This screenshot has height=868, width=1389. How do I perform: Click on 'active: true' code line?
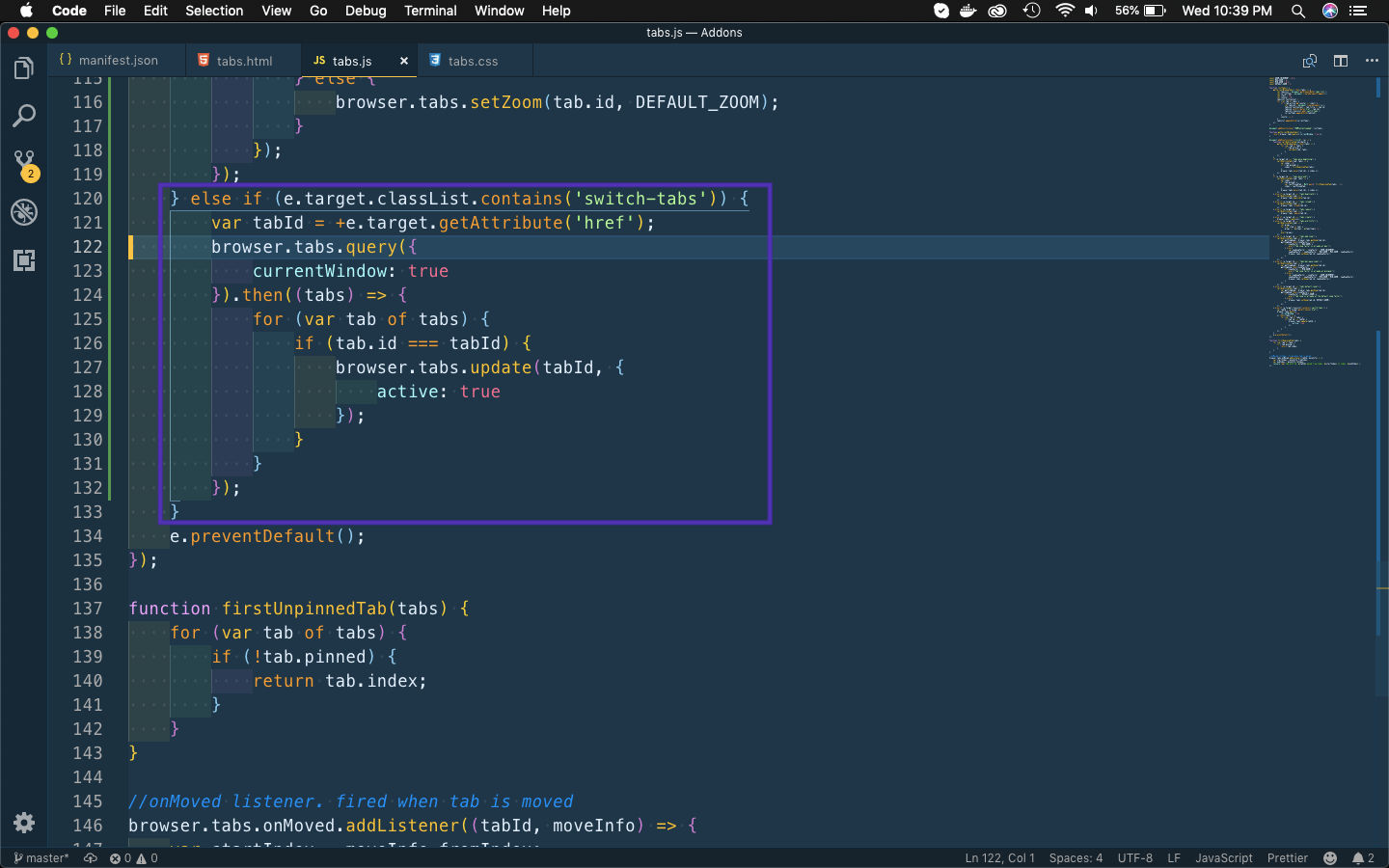point(438,392)
